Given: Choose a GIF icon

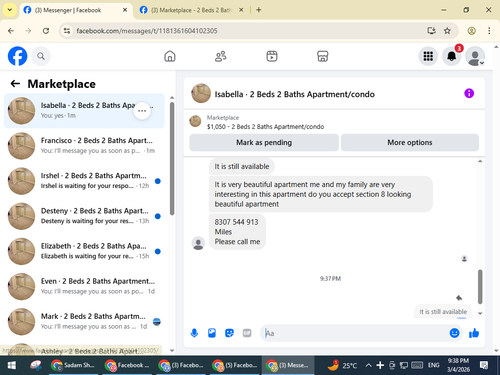Looking at the screenshot, I should 247,333.
